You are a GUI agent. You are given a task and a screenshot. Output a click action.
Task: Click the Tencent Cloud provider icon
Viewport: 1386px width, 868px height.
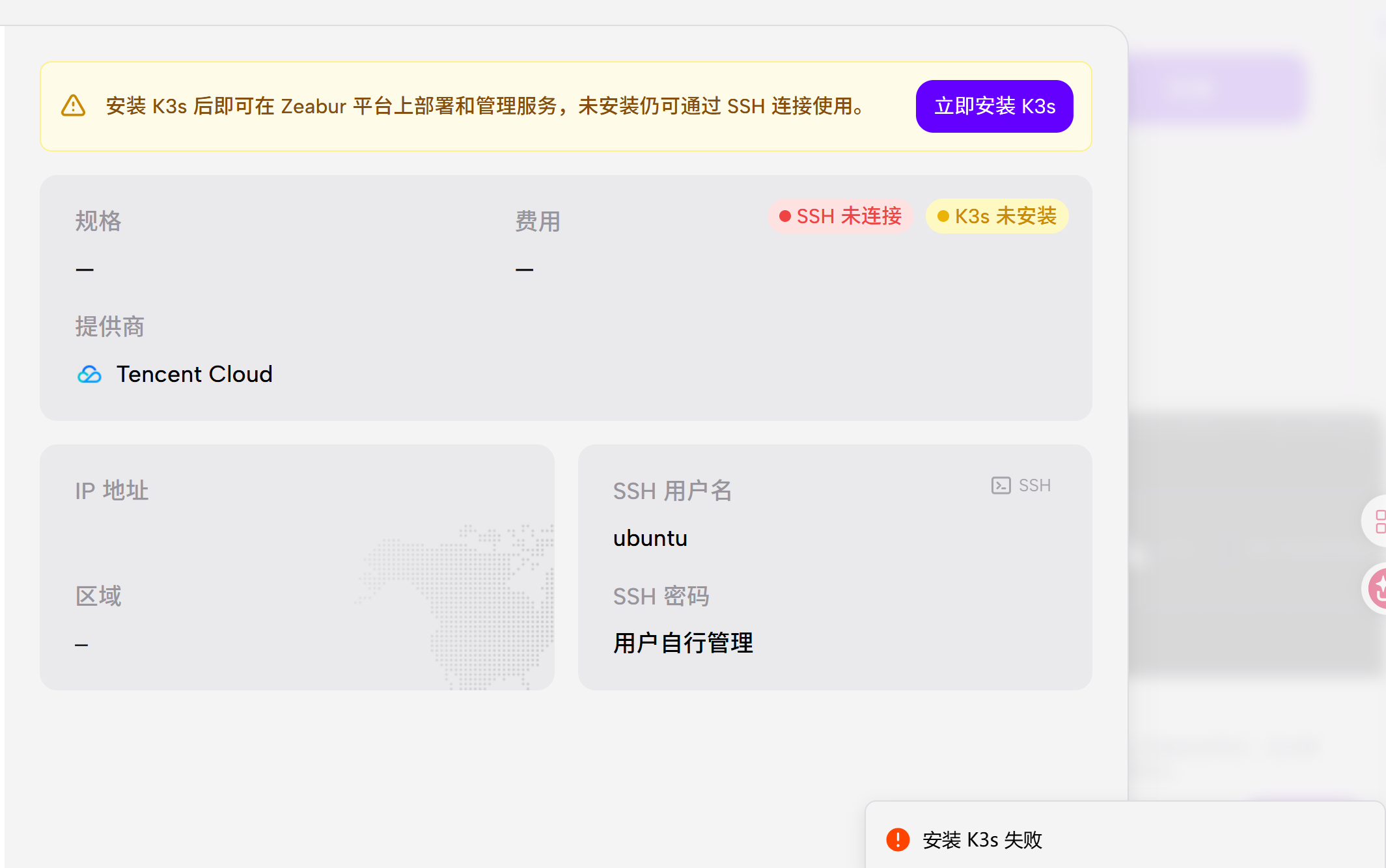[90, 374]
